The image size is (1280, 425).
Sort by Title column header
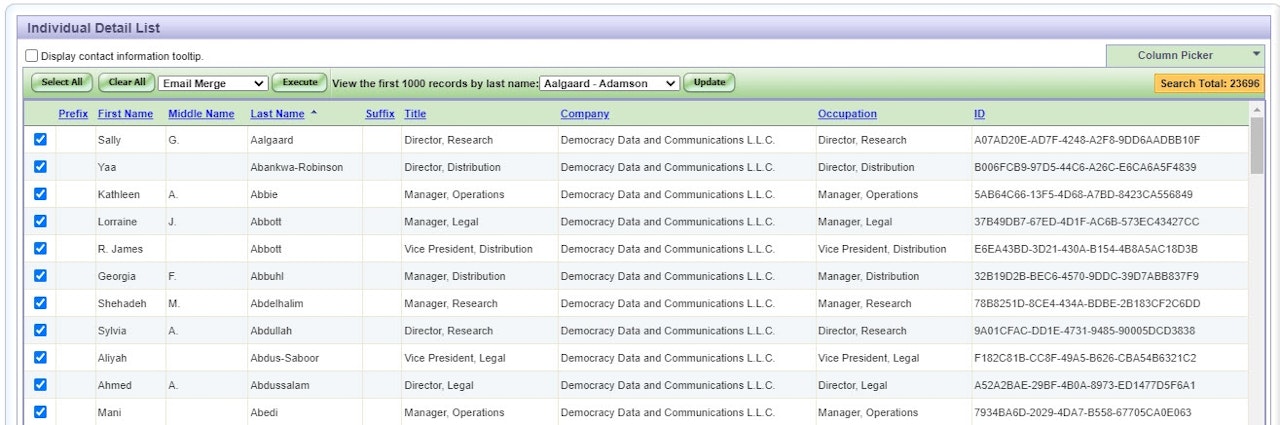414,114
